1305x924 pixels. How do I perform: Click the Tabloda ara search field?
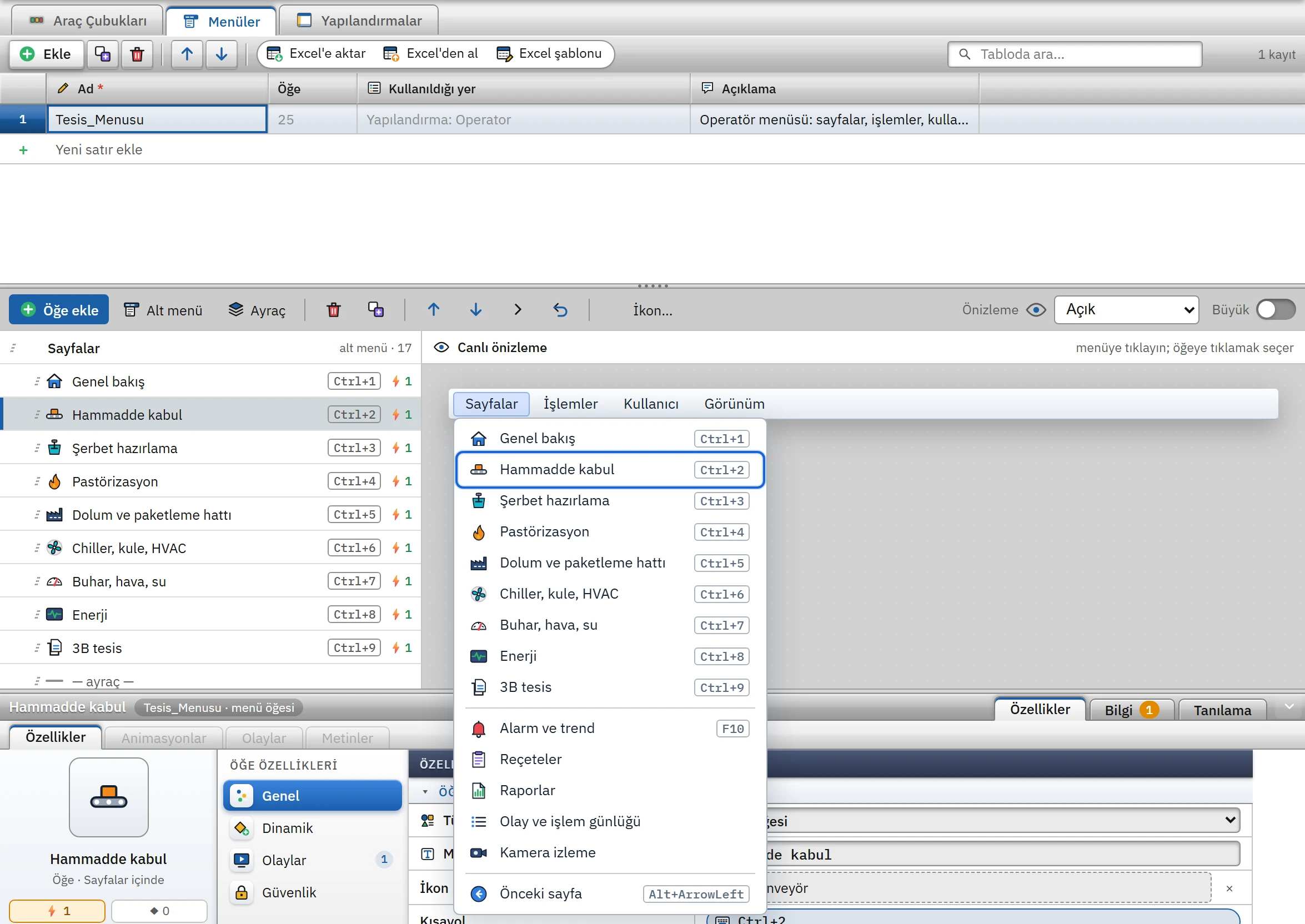1075,54
